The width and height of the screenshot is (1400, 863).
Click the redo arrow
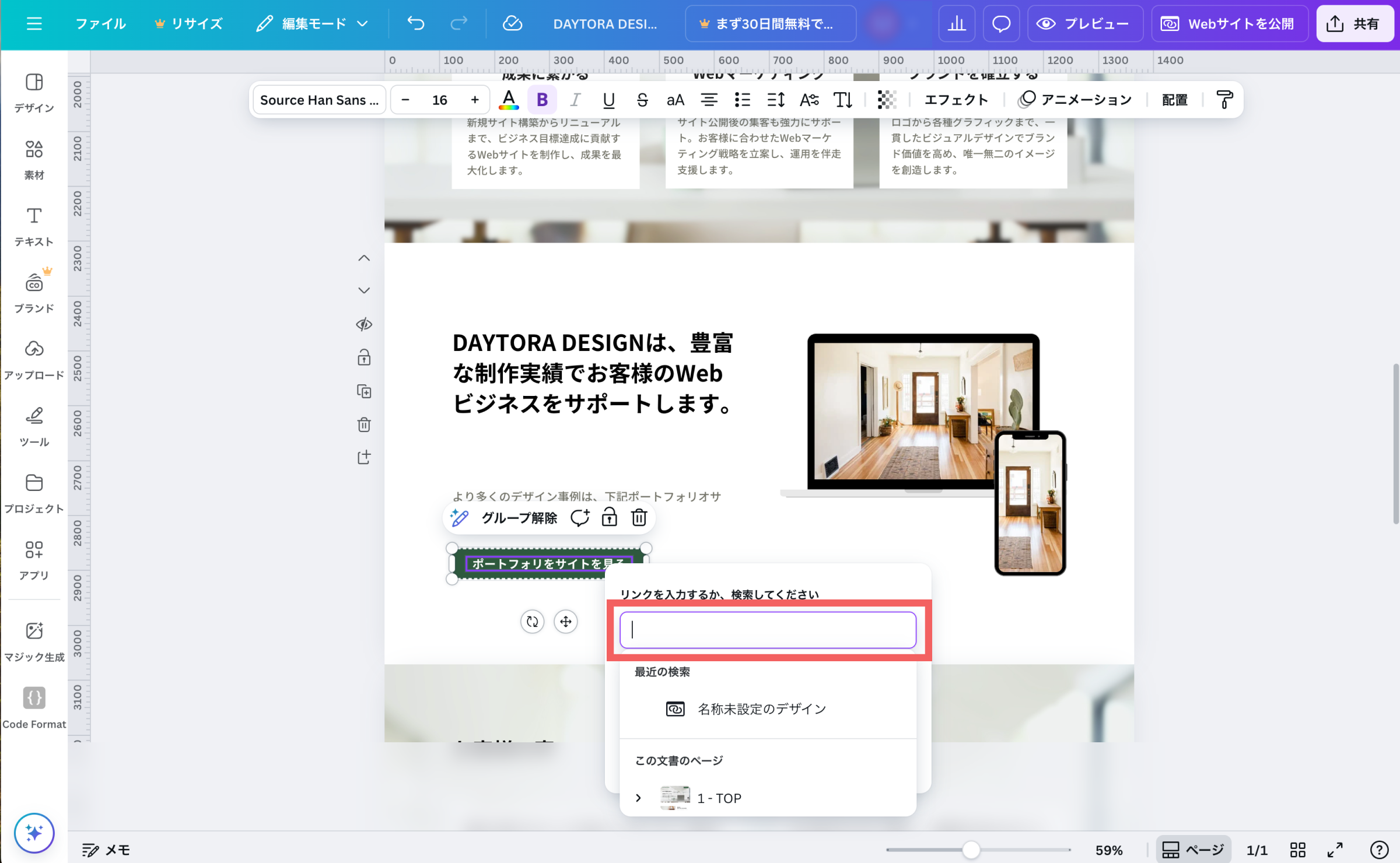pos(459,23)
